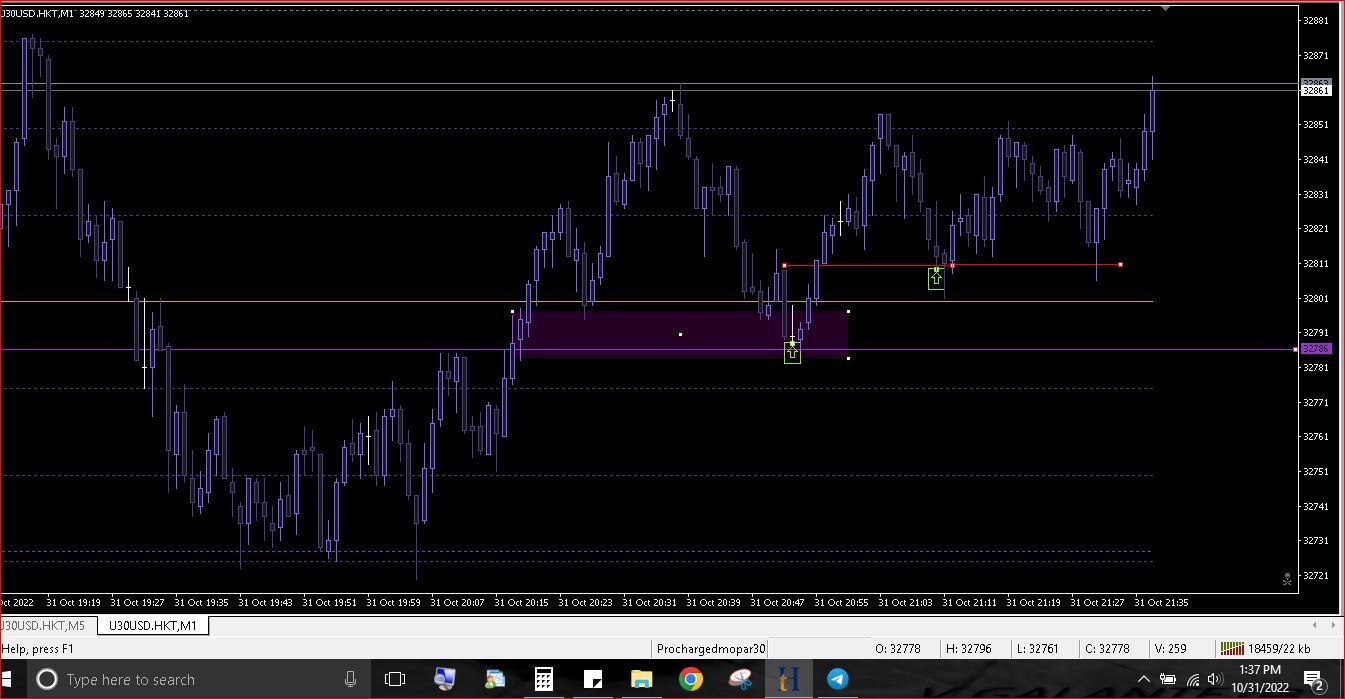Click the '31 Oct 20:47' time axis label
This screenshot has height=699, width=1345.
[776, 603]
